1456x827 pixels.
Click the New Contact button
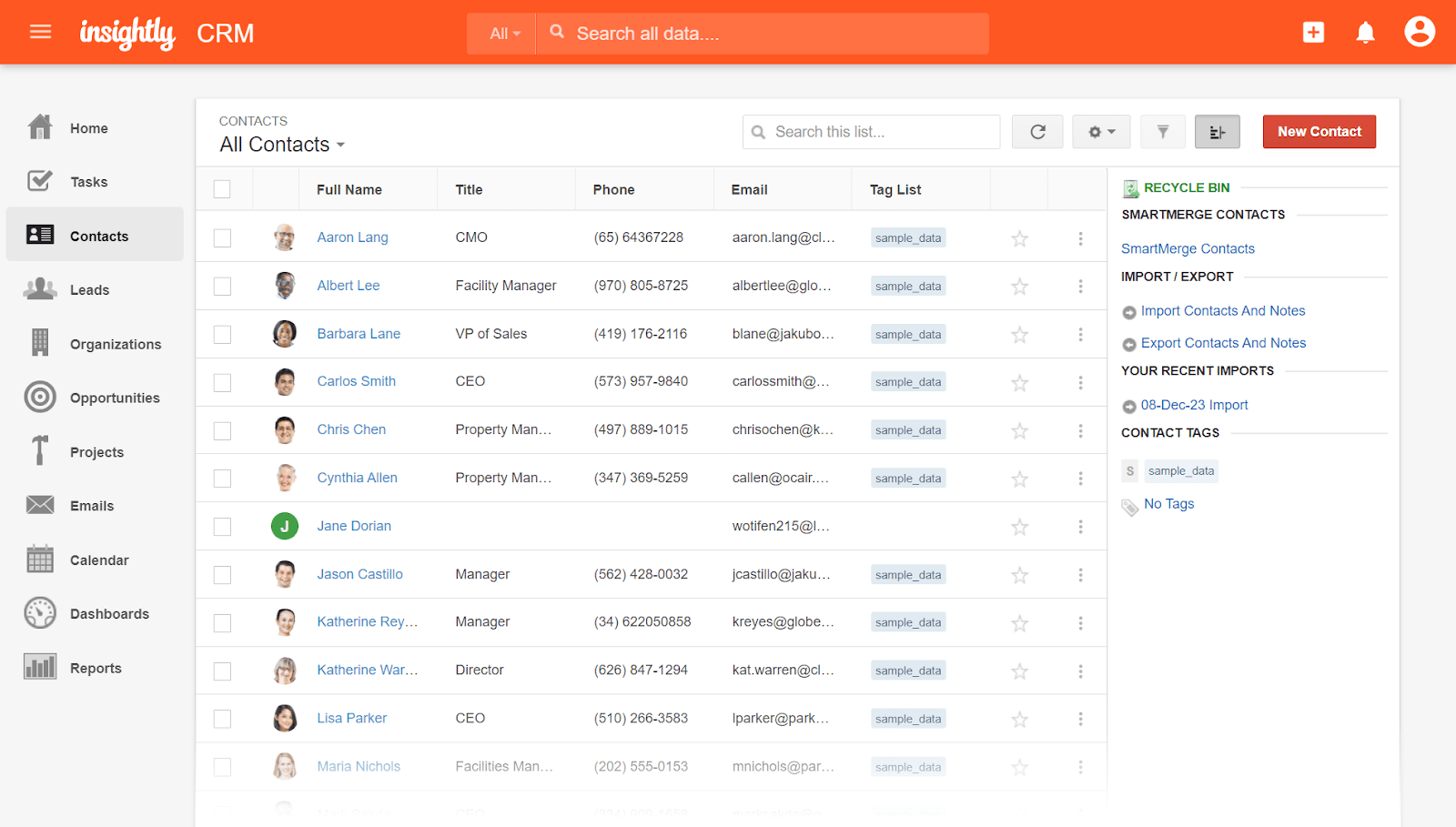click(x=1319, y=131)
